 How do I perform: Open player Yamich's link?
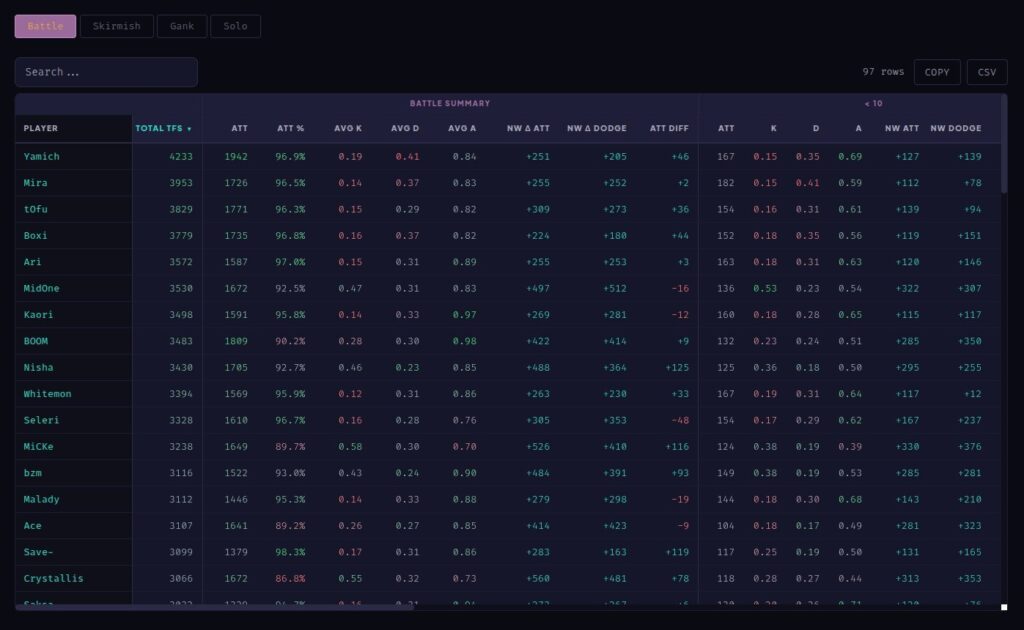click(x=41, y=156)
